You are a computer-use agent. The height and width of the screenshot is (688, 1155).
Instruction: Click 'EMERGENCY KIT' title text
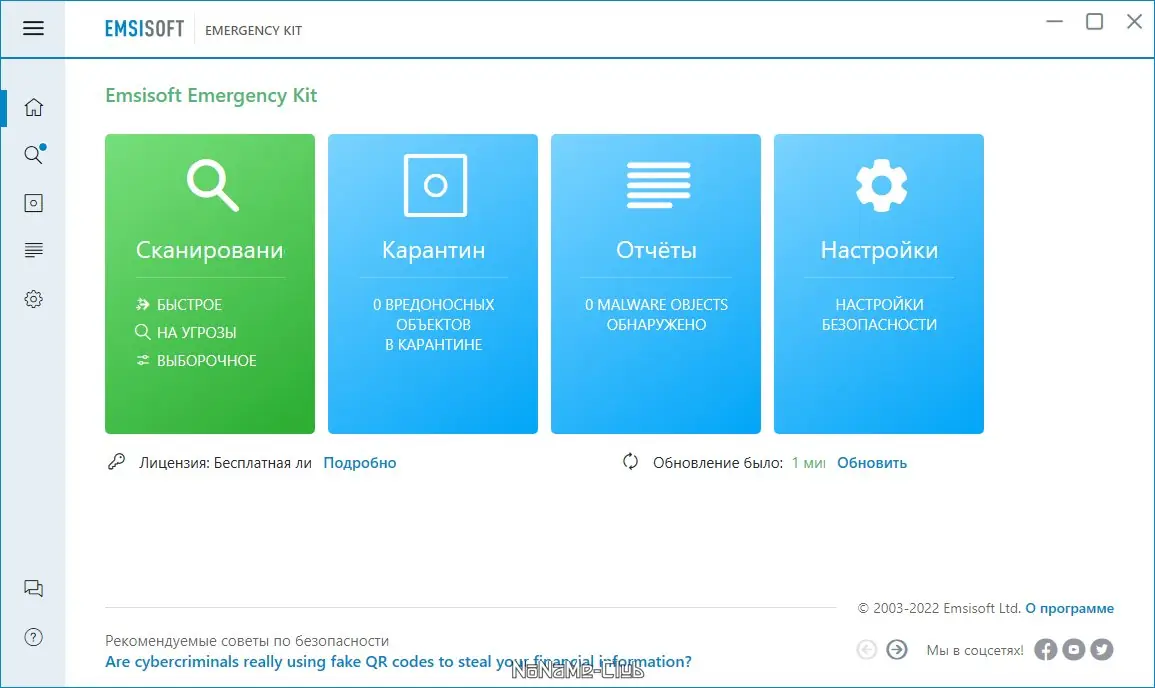[x=253, y=30]
